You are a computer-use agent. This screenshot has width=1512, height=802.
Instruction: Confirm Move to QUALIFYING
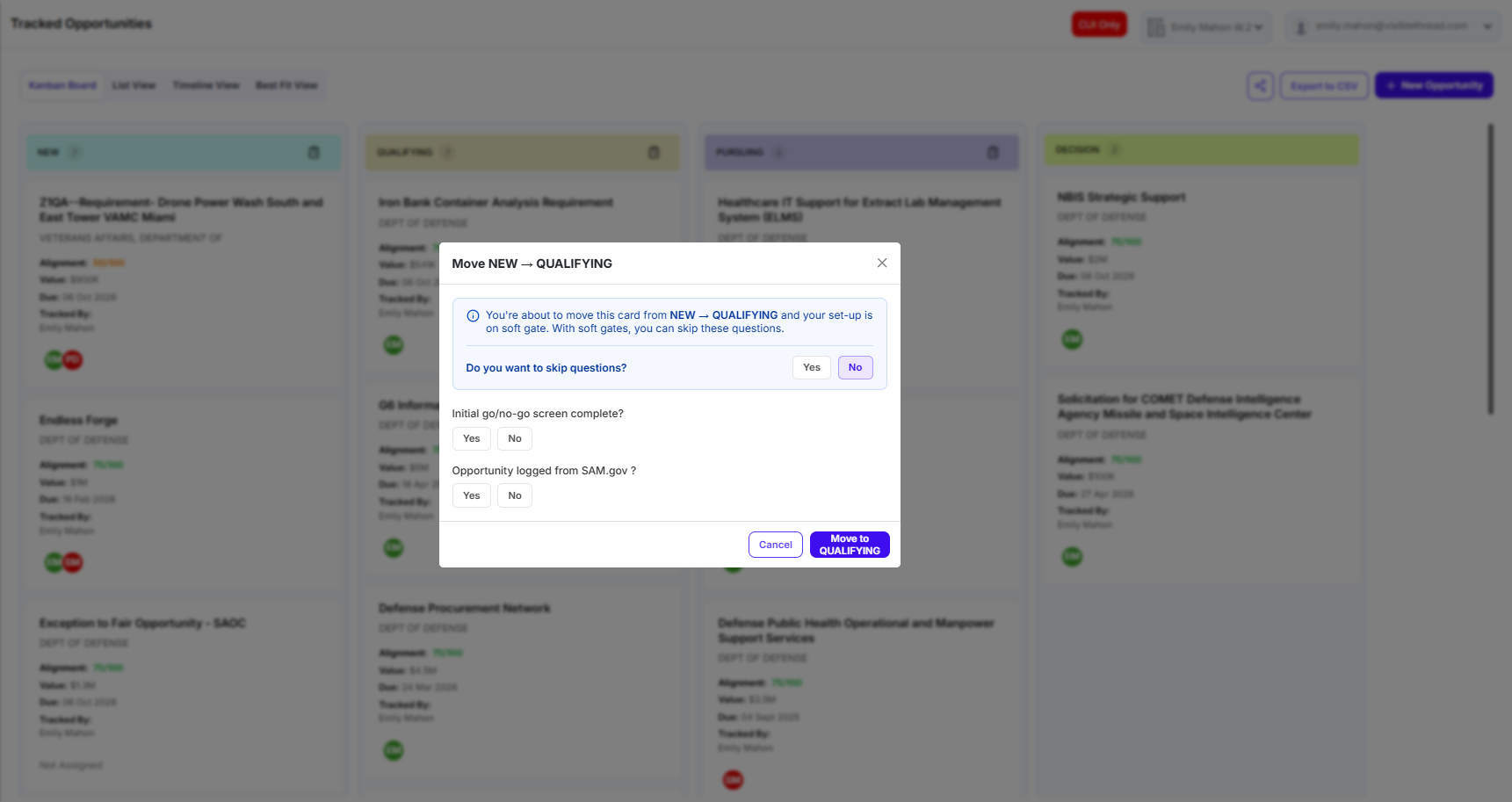(850, 545)
